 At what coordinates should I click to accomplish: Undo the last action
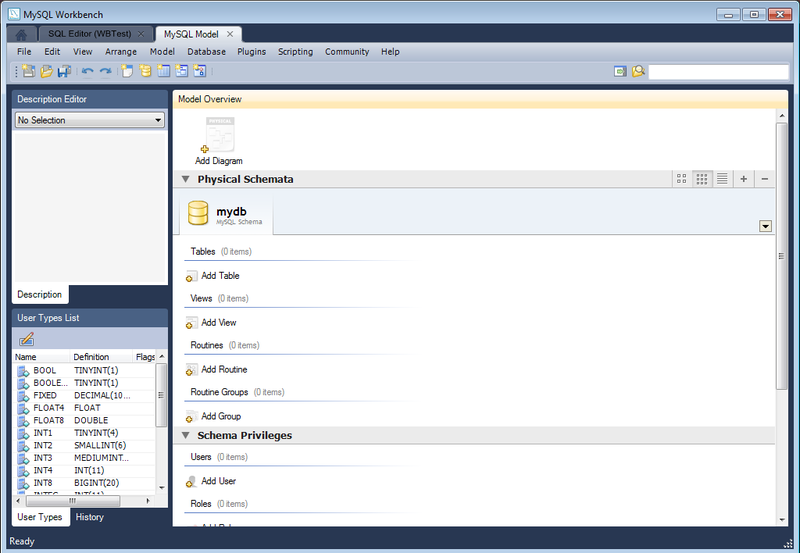pyautogui.click(x=87, y=71)
